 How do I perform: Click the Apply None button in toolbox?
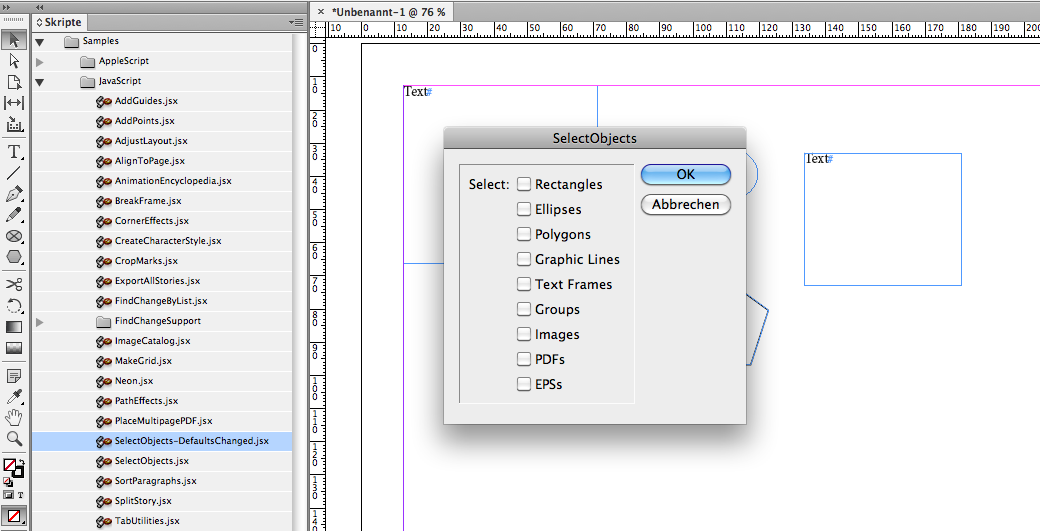click(x=14, y=516)
